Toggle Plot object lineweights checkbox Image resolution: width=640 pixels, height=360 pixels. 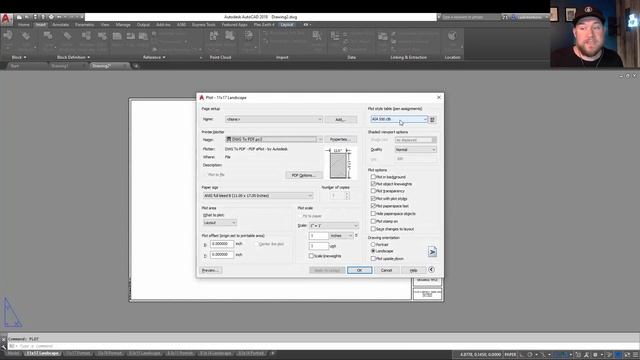(373, 184)
